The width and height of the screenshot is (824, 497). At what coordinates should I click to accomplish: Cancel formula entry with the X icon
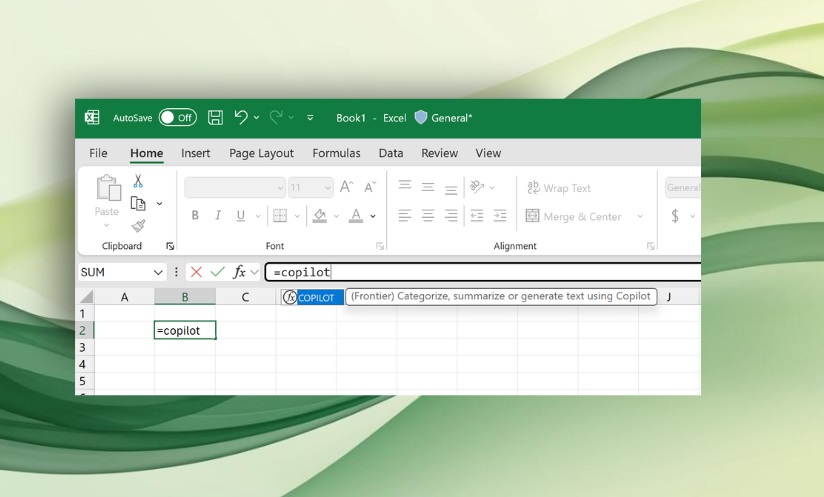(x=196, y=272)
